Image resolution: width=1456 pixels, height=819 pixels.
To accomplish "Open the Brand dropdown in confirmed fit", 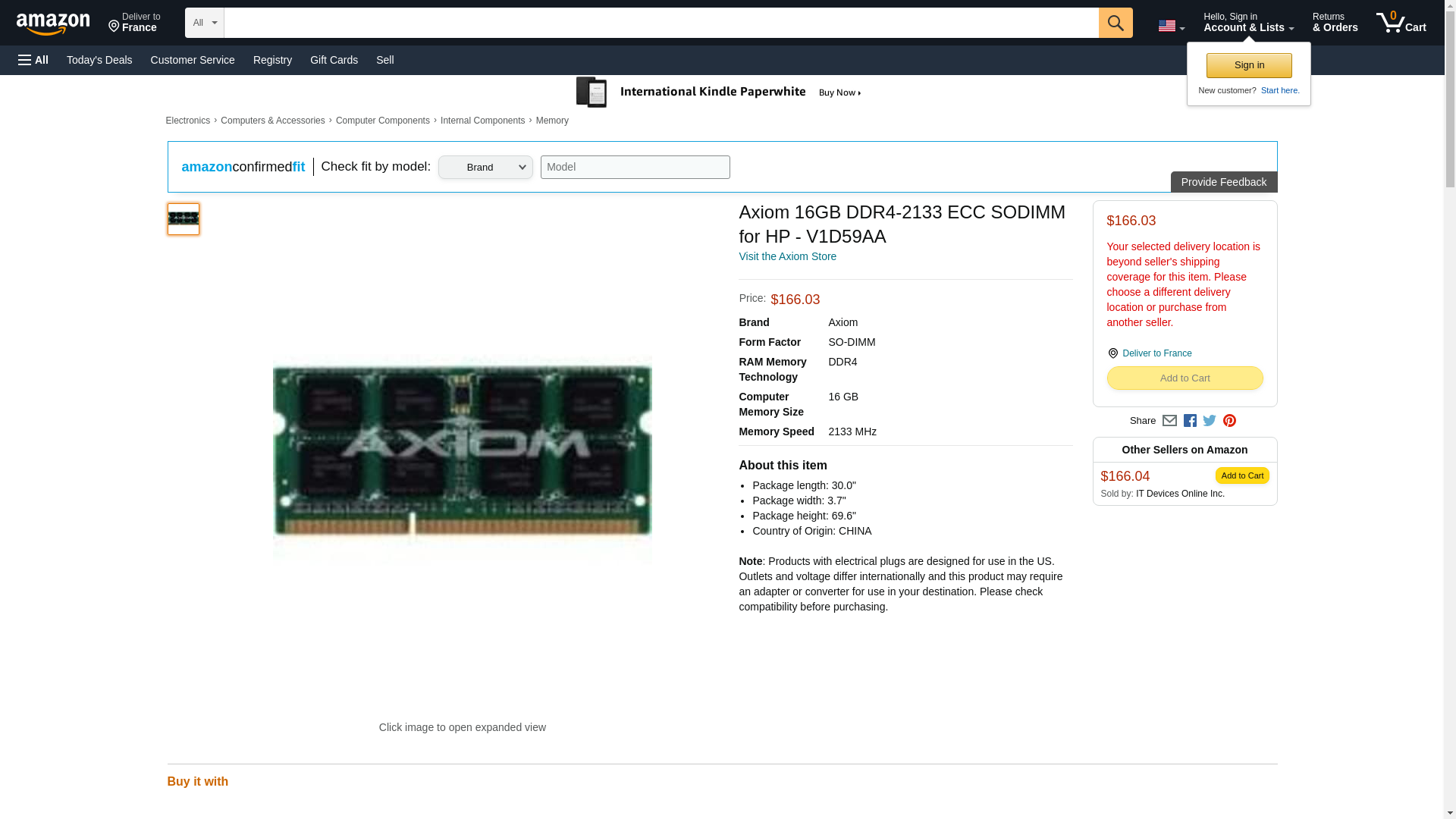I will 485,168.
